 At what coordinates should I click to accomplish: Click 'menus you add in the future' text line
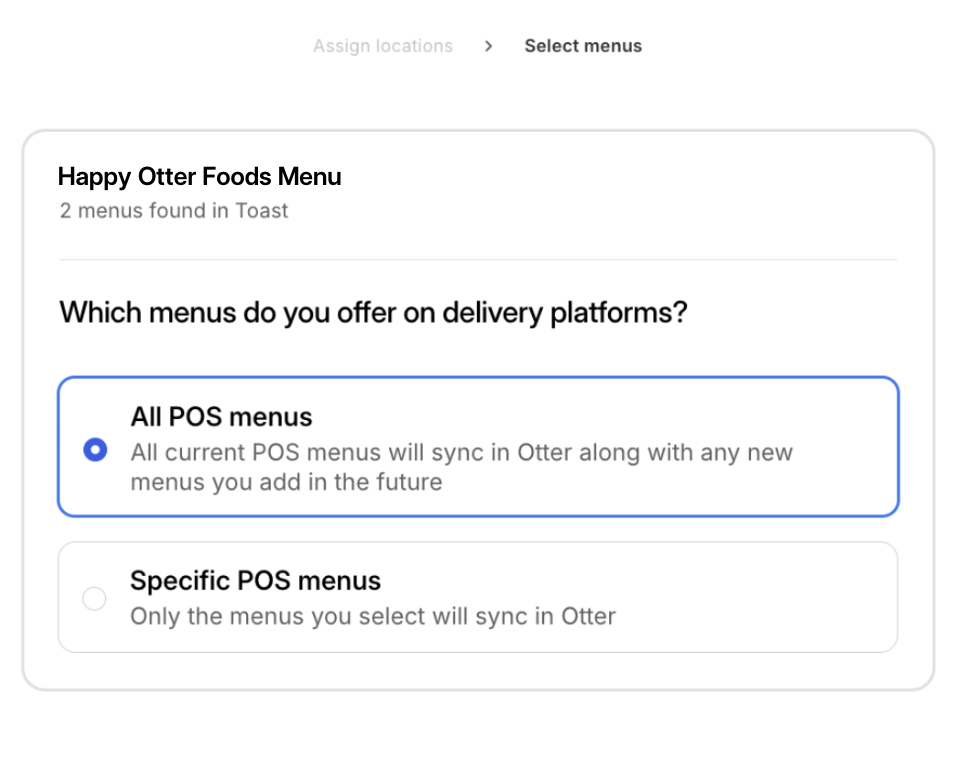(286, 482)
